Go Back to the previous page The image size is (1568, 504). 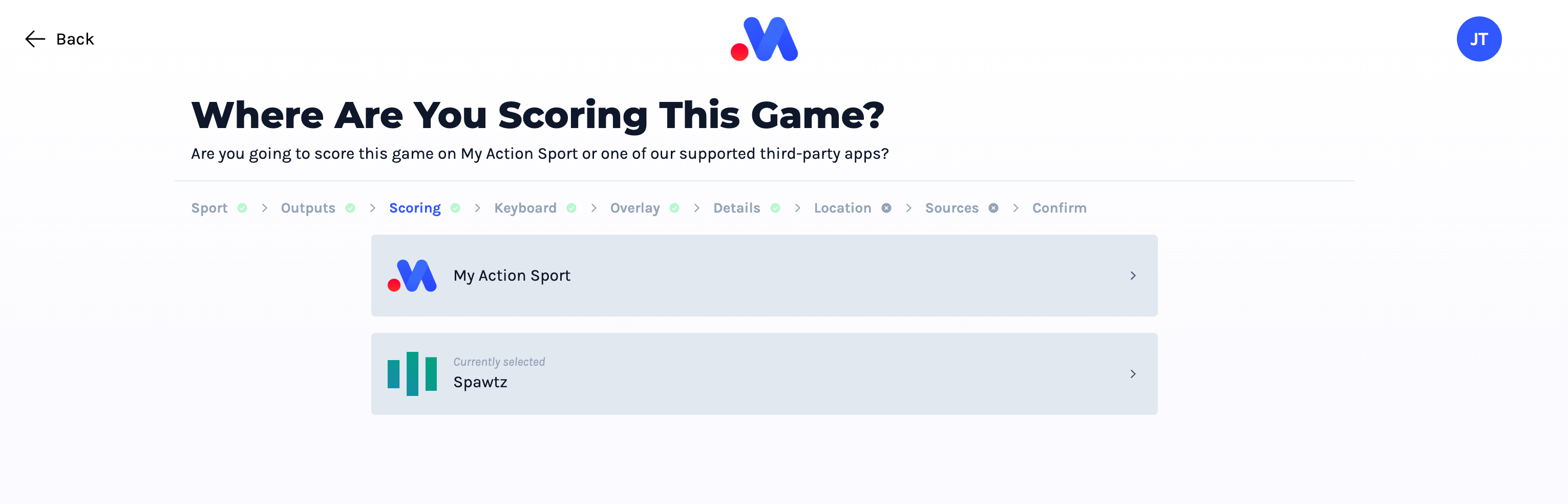coord(59,39)
